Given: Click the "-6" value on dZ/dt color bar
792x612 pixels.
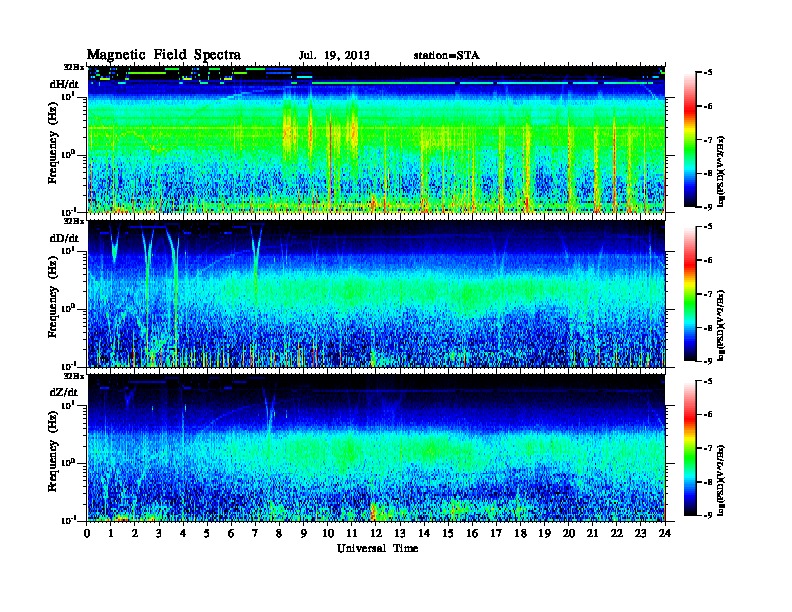Looking at the screenshot, I should tap(708, 414).
